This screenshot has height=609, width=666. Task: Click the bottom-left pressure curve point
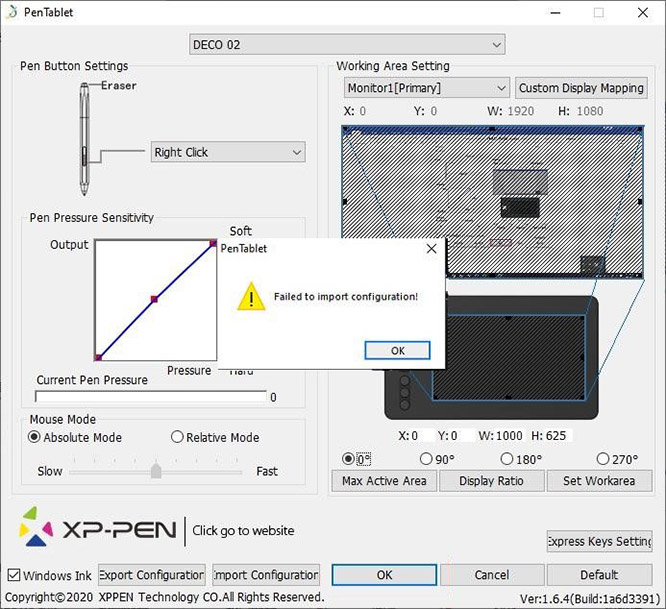(x=98, y=357)
